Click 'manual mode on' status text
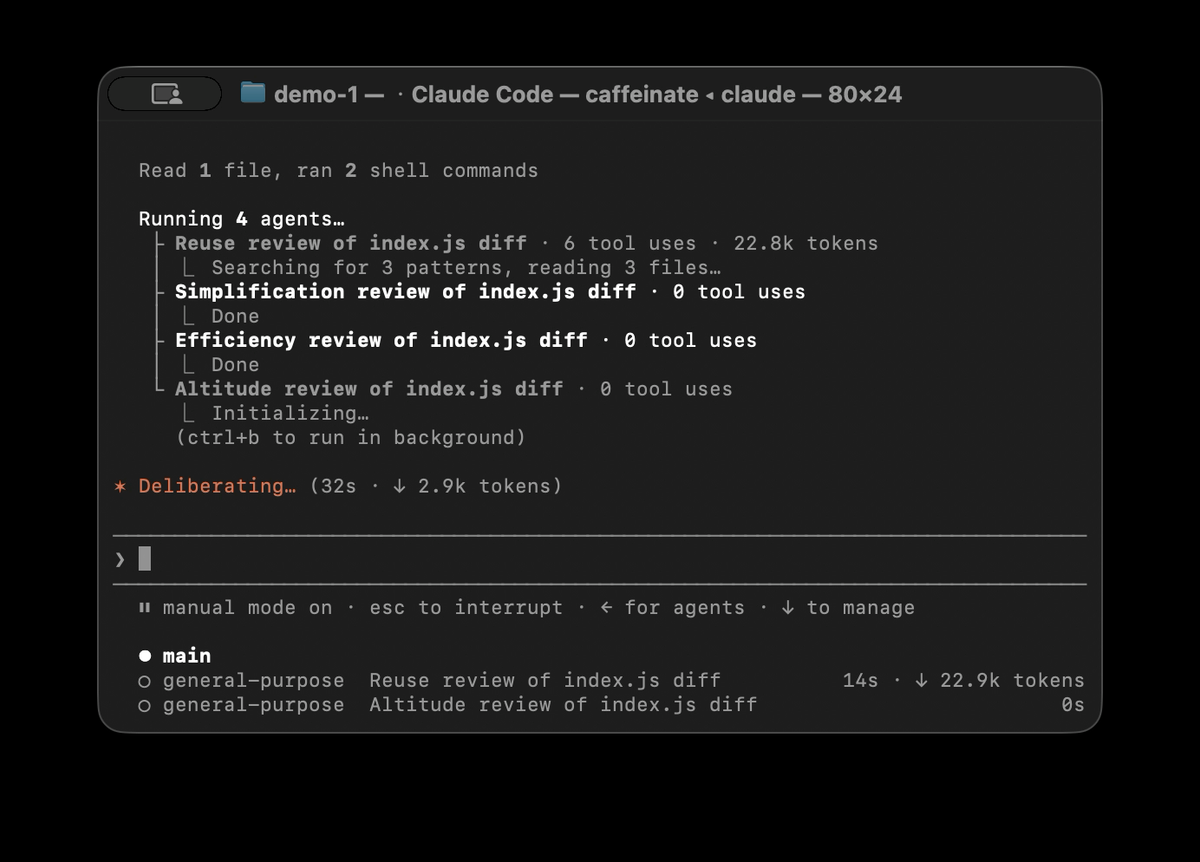Image resolution: width=1200 pixels, height=862 pixels. (247, 608)
